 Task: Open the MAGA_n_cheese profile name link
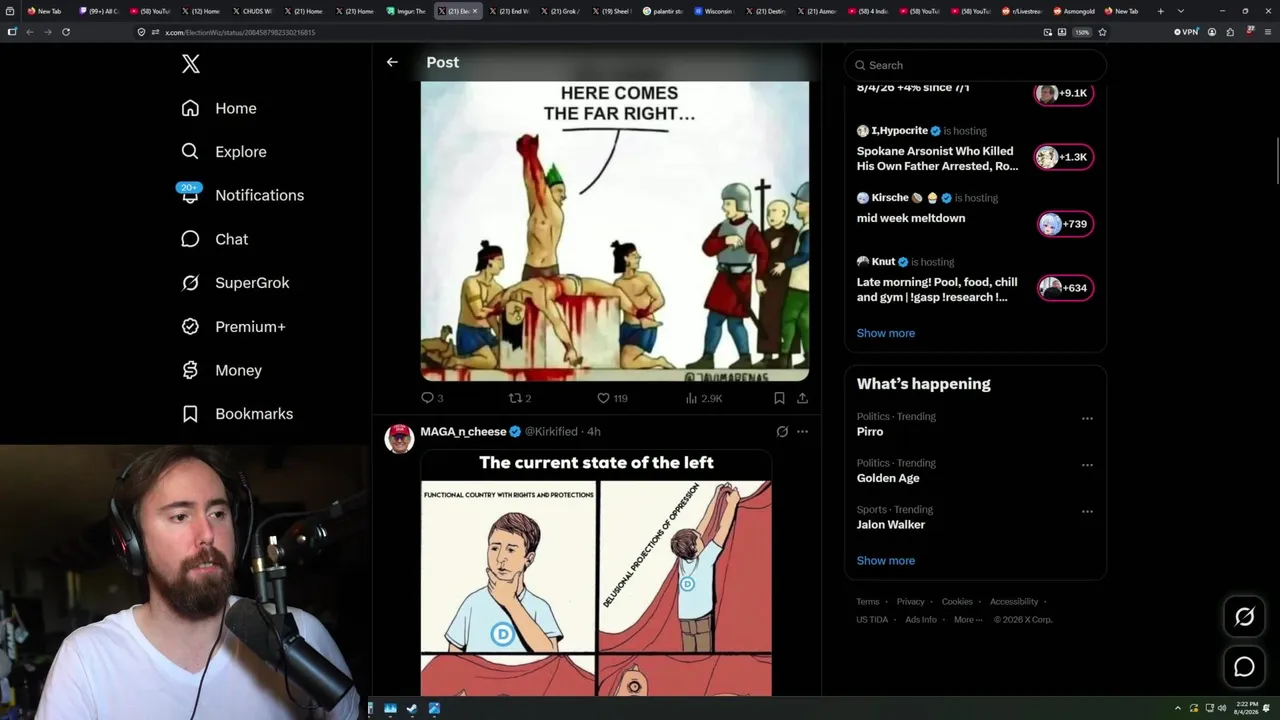pos(463,432)
